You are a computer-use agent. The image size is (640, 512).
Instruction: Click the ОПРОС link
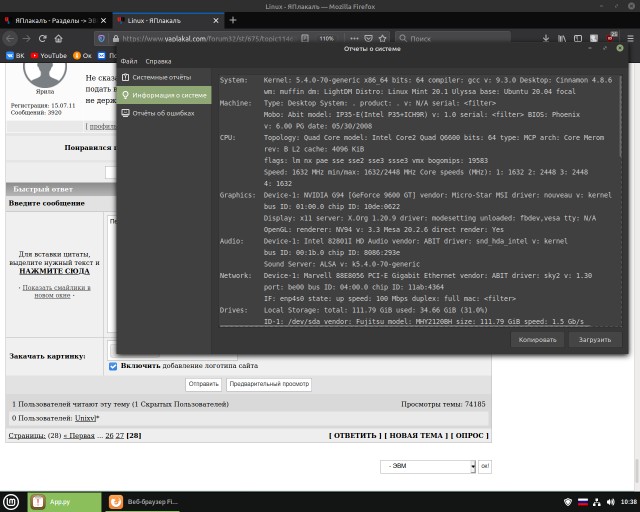pyautogui.click(x=469, y=436)
